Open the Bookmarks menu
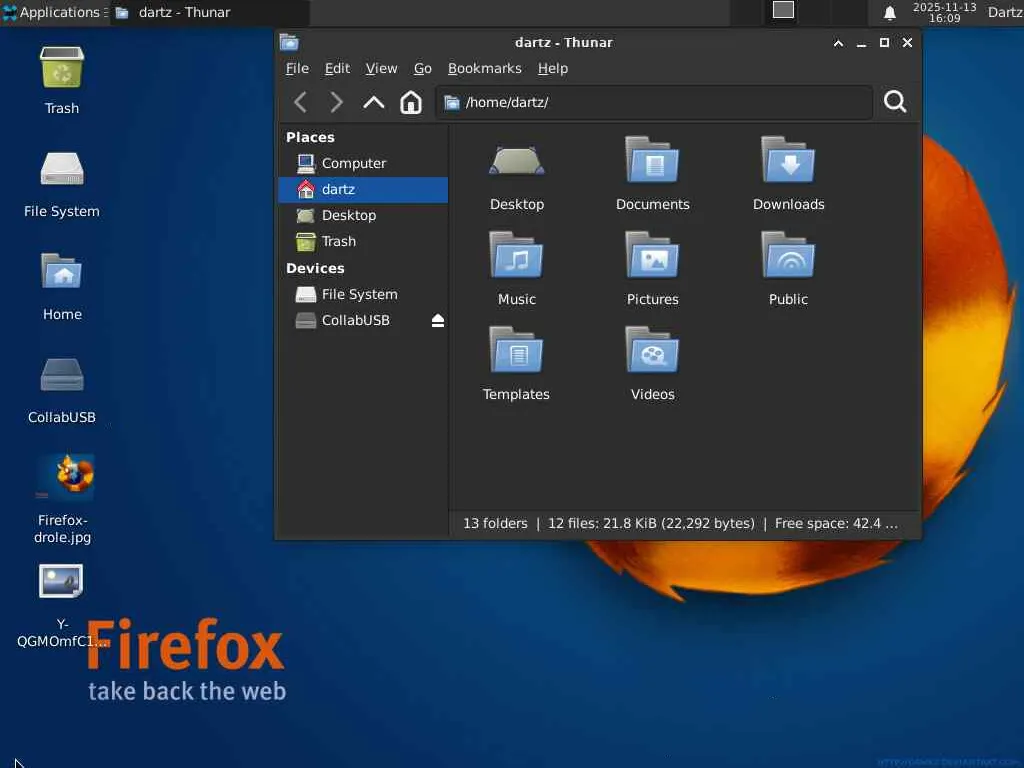This screenshot has height=768, width=1024. 485,69
